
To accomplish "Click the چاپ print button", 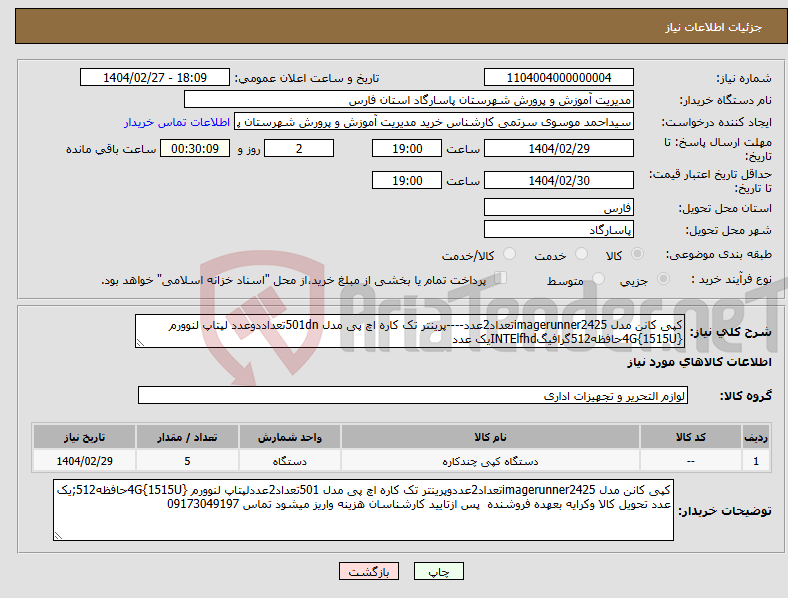I will [438, 571].
